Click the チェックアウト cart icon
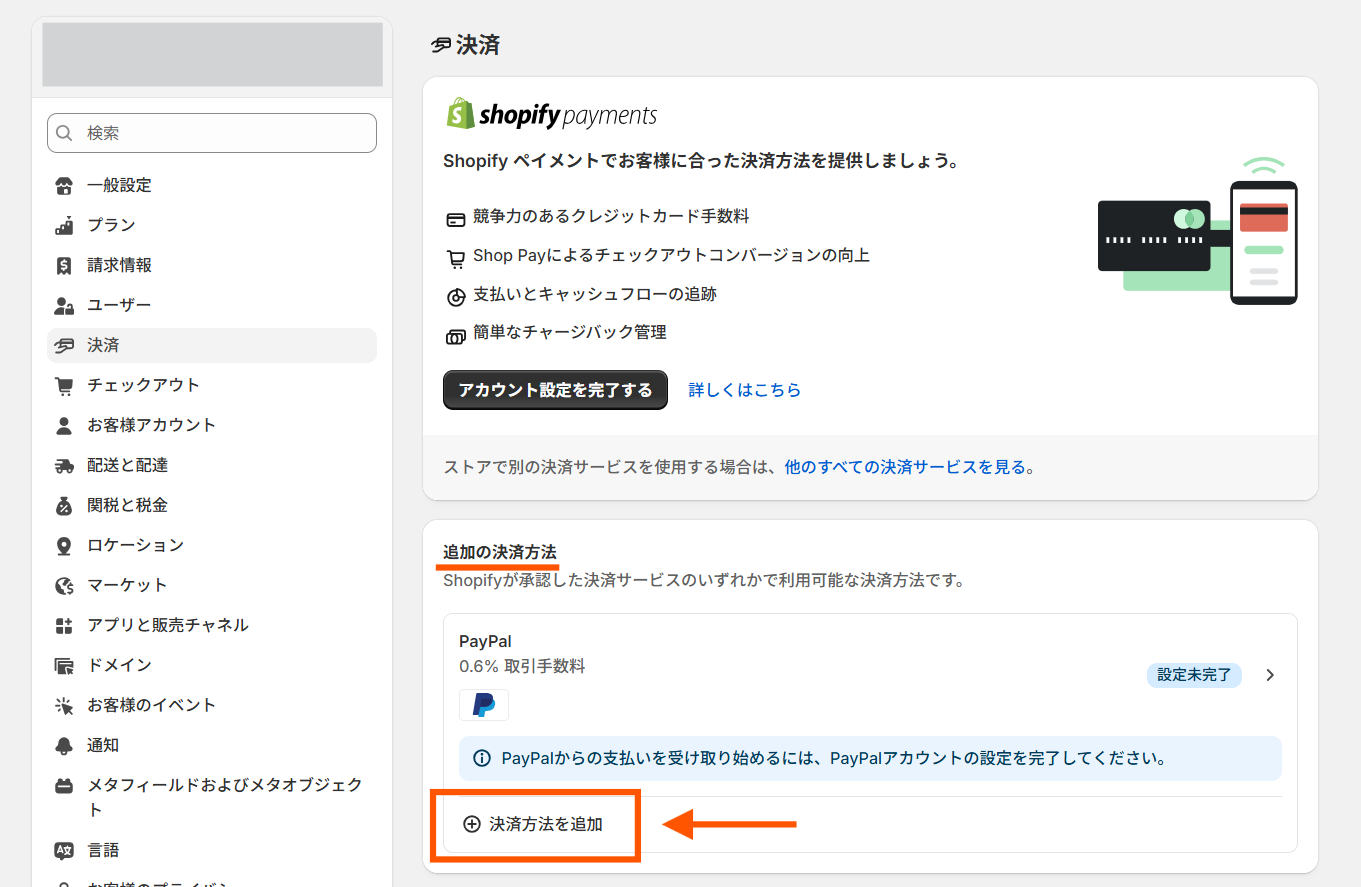The image size is (1361, 887). (64, 385)
